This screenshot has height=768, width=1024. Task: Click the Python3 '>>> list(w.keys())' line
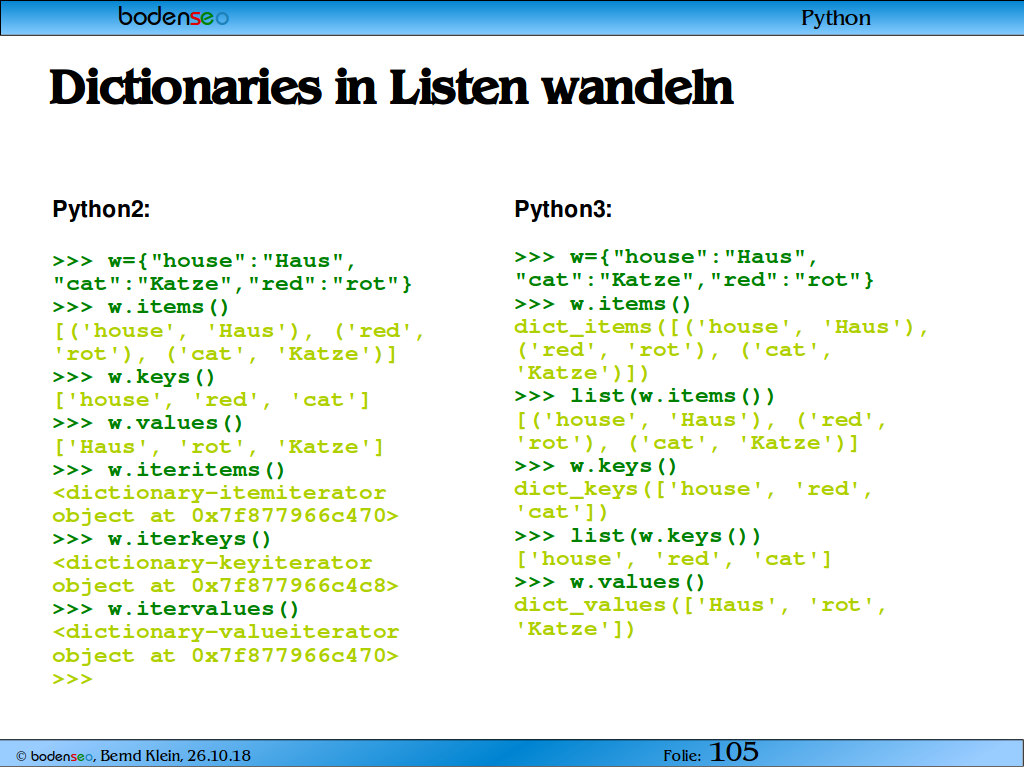[638, 536]
